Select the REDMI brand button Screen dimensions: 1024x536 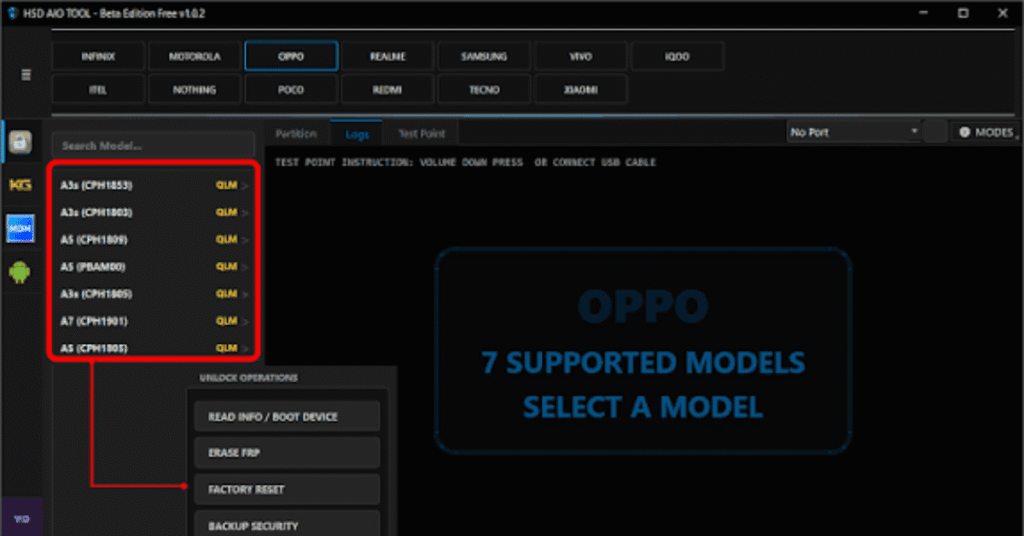click(x=388, y=89)
